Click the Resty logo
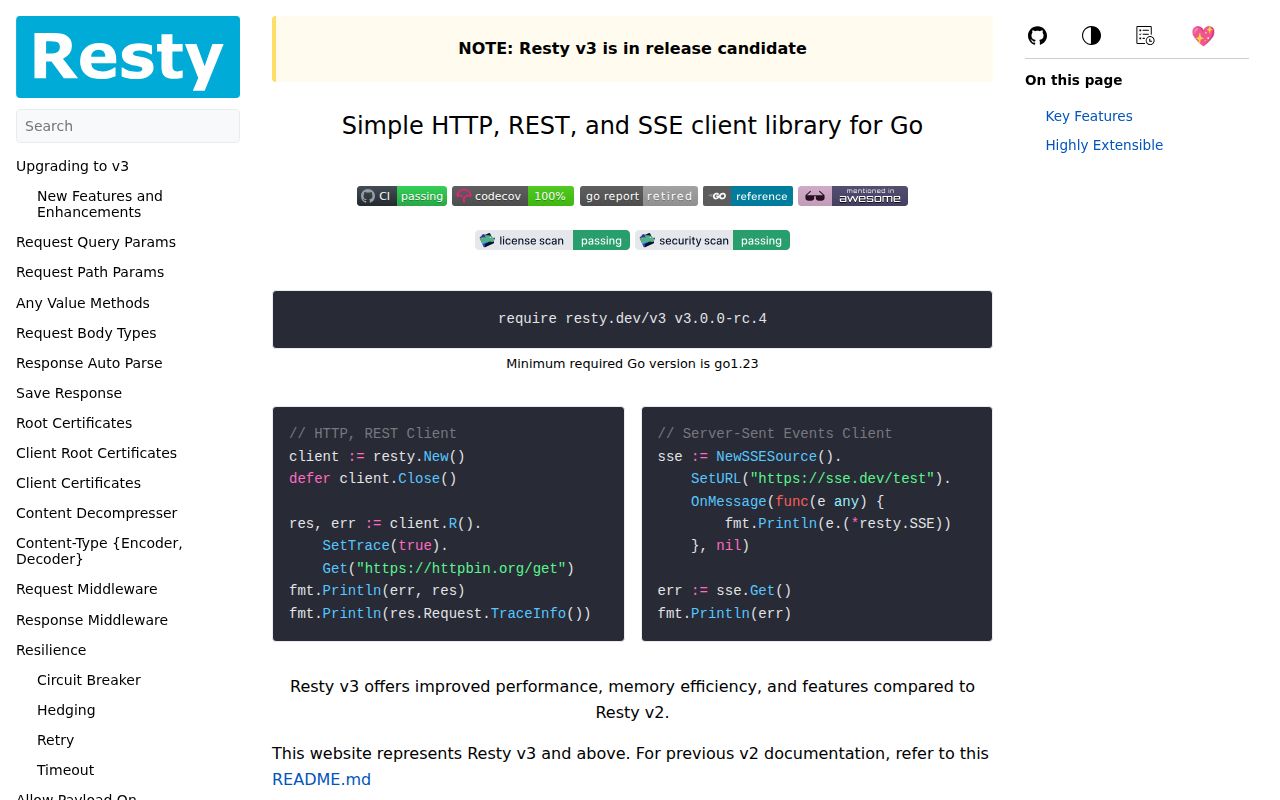The image size is (1280, 800). tap(128, 57)
